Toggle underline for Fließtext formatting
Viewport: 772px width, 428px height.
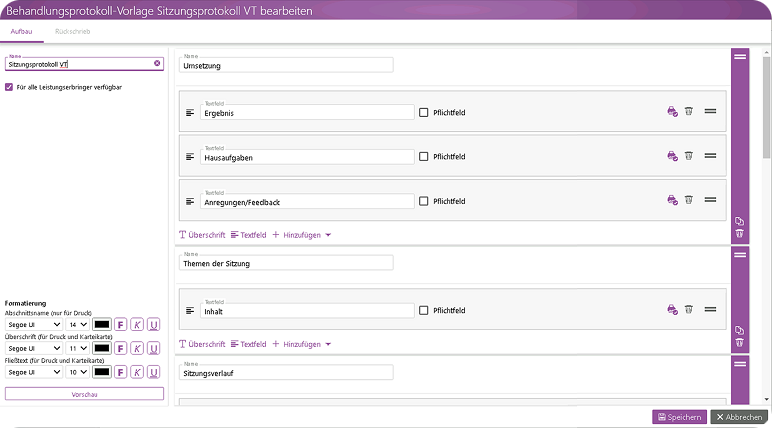tap(153, 372)
